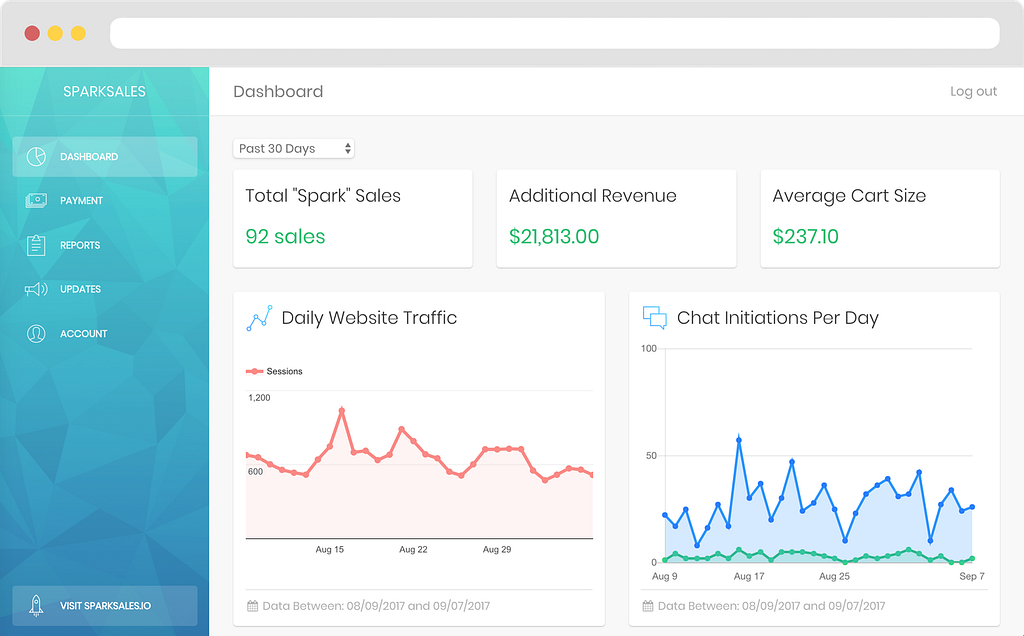Click the calendar icon under chat chart
This screenshot has height=636, width=1024.
[x=647, y=606]
